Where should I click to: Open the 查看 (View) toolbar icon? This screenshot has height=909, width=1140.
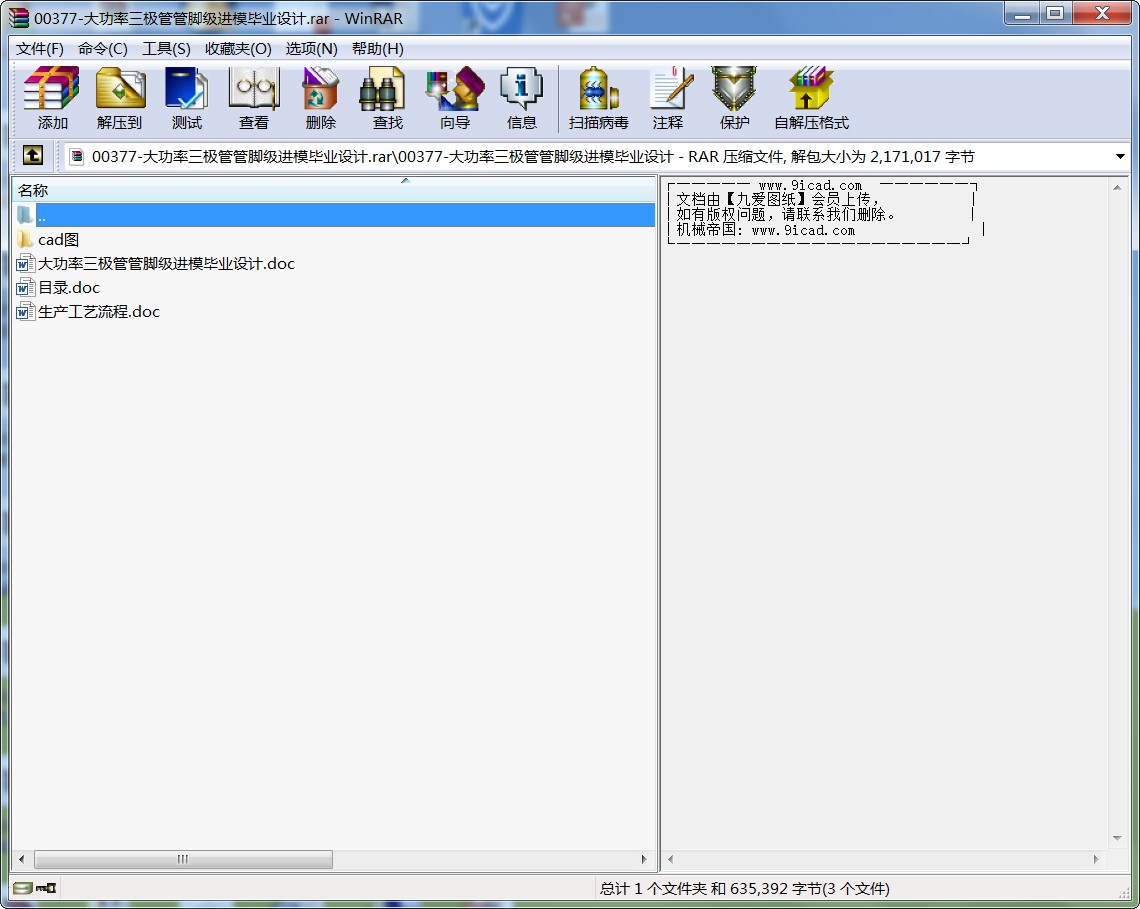point(254,98)
